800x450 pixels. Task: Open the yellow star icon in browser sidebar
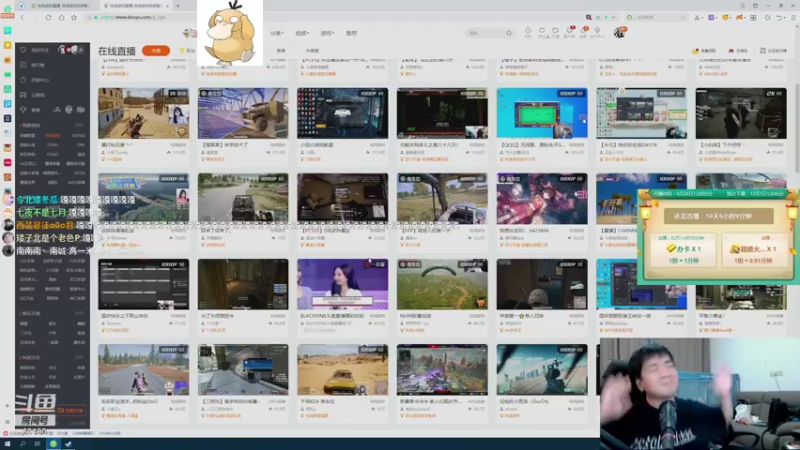tap(7, 45)
